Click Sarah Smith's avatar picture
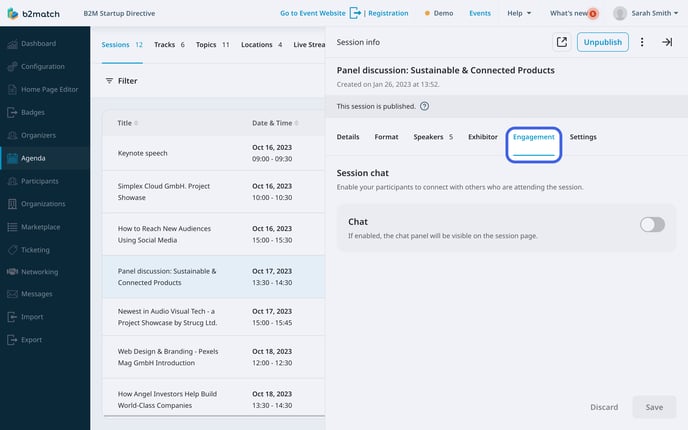The width and height of the screenshot is (688, 430). click(620, 13)
